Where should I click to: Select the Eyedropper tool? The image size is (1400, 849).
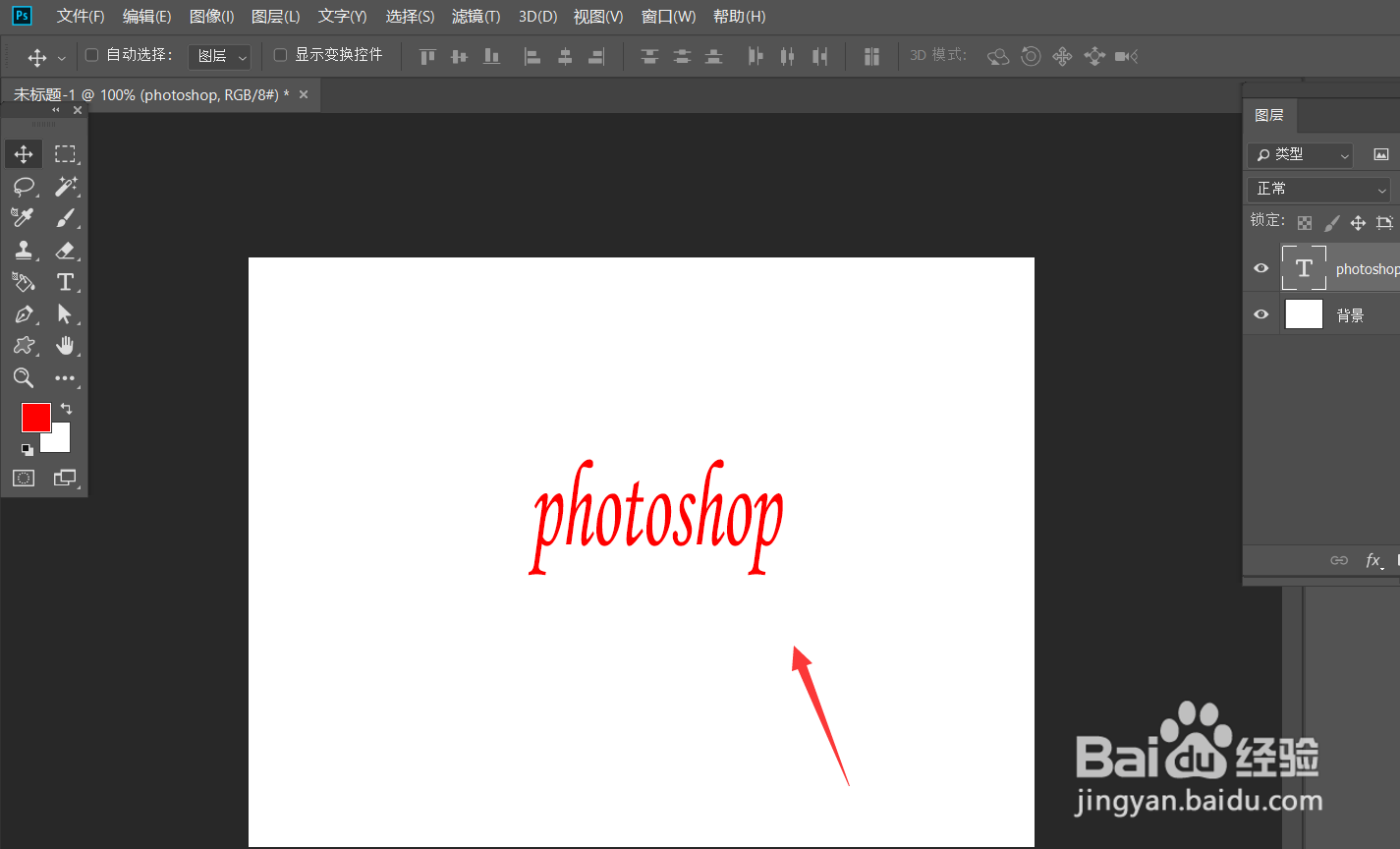[x=24, y=217]
